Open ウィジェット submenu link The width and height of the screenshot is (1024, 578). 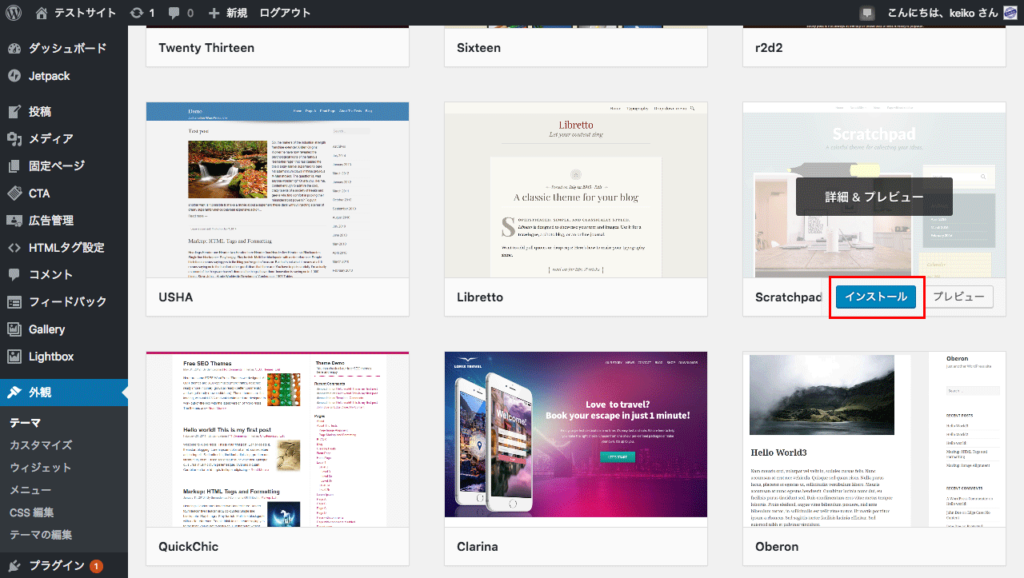(40, 468)
